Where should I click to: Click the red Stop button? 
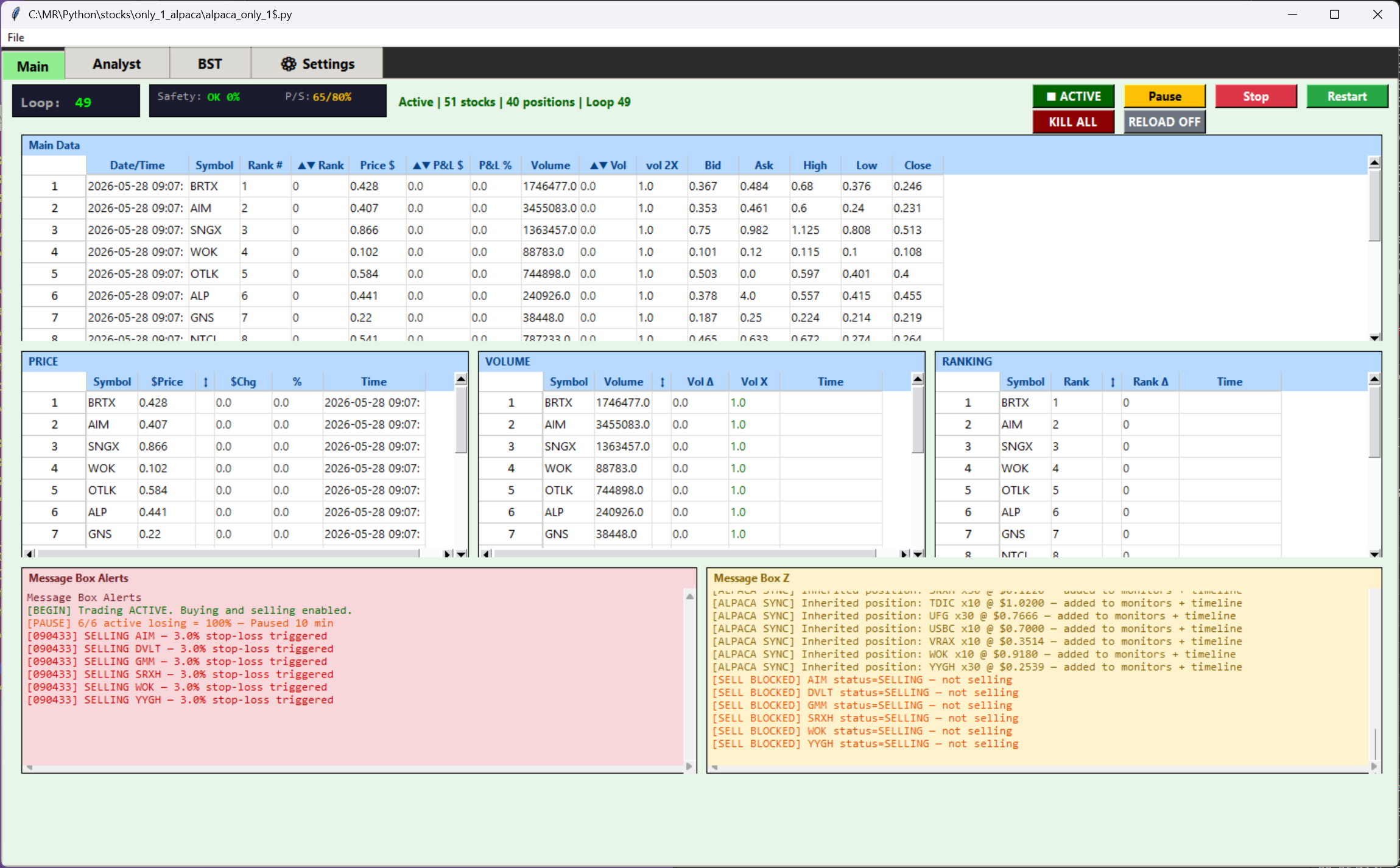[1256, 96]
